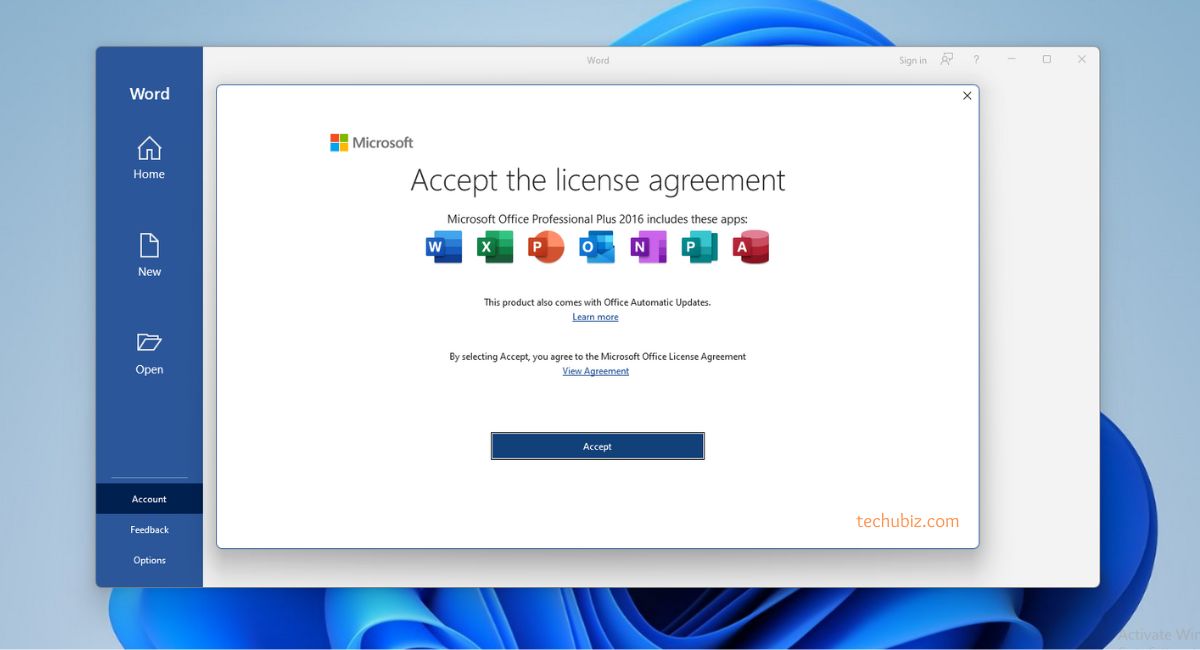This screenshot has width=1200, height=650.
Task: Click the Excel app icon
Action: point(495,247)
